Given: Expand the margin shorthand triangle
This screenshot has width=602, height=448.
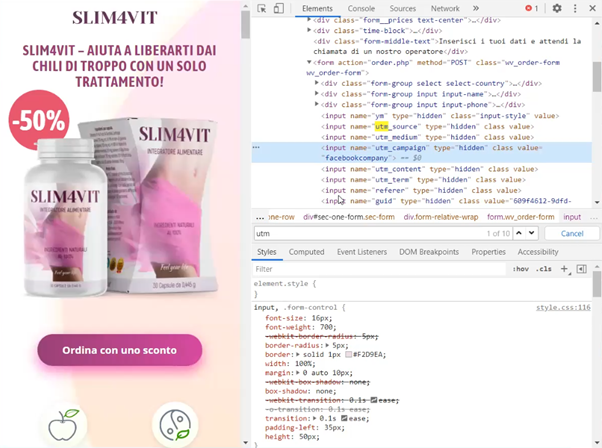Looking at the screenshot, I should [x=298, y=373].
